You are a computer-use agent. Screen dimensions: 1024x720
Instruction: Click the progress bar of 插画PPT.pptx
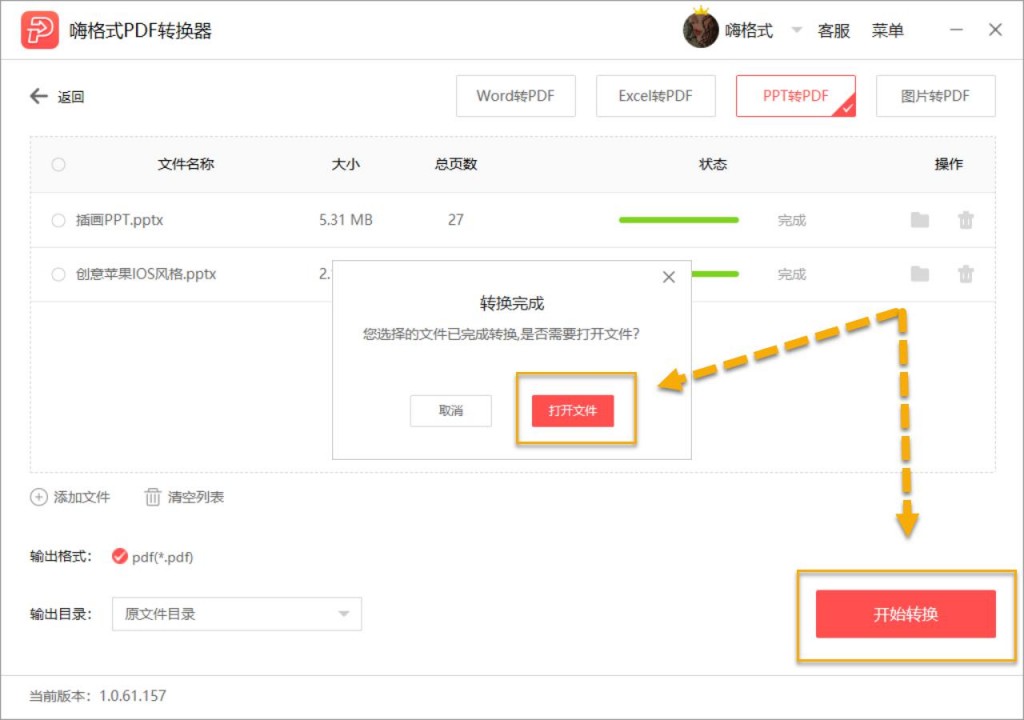(679, 220)
